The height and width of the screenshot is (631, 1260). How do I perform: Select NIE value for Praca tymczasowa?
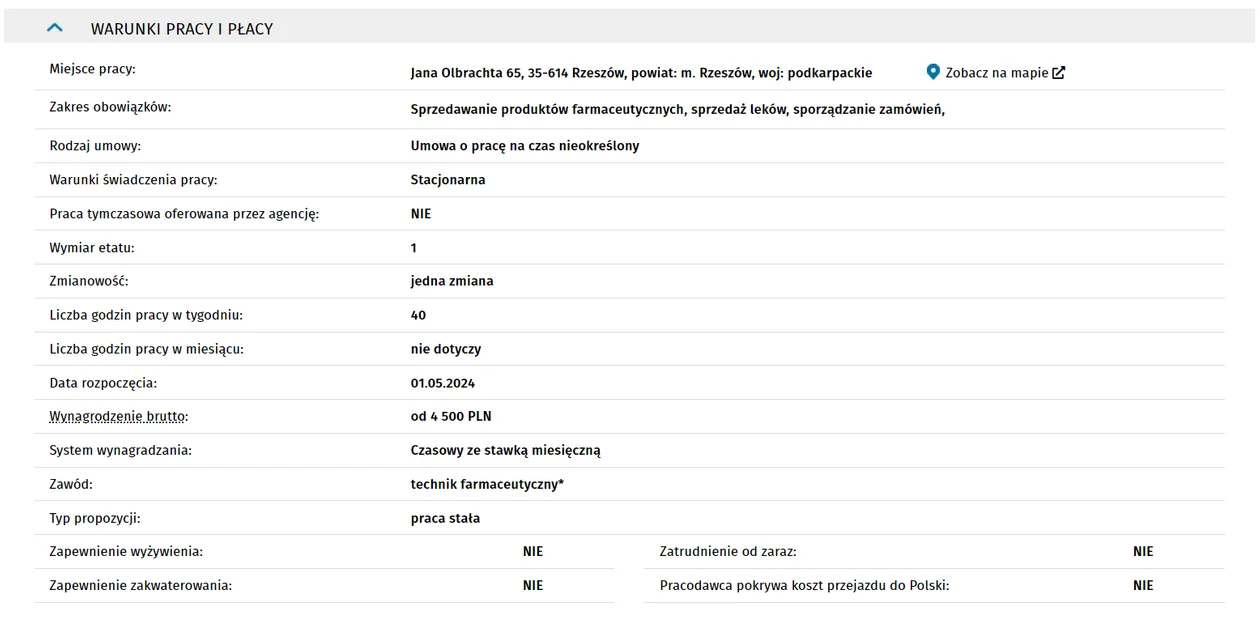pos(421,214)
